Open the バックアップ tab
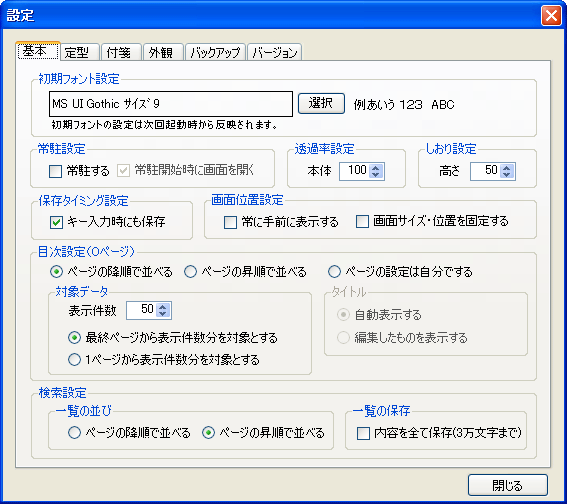 point(216,52)
